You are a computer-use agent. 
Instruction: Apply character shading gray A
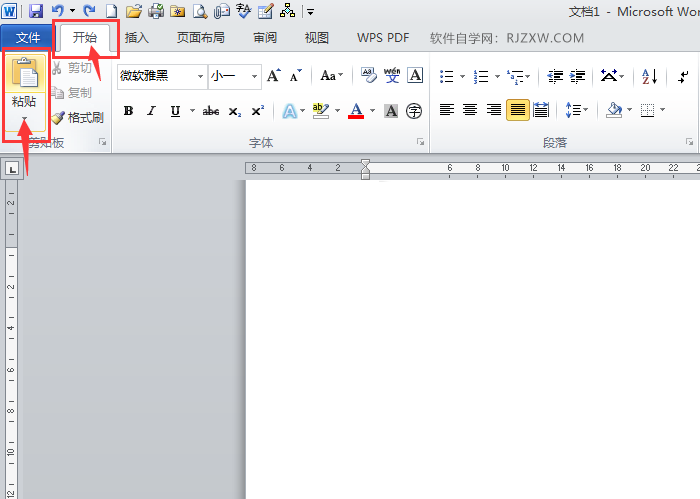point(391,111)
